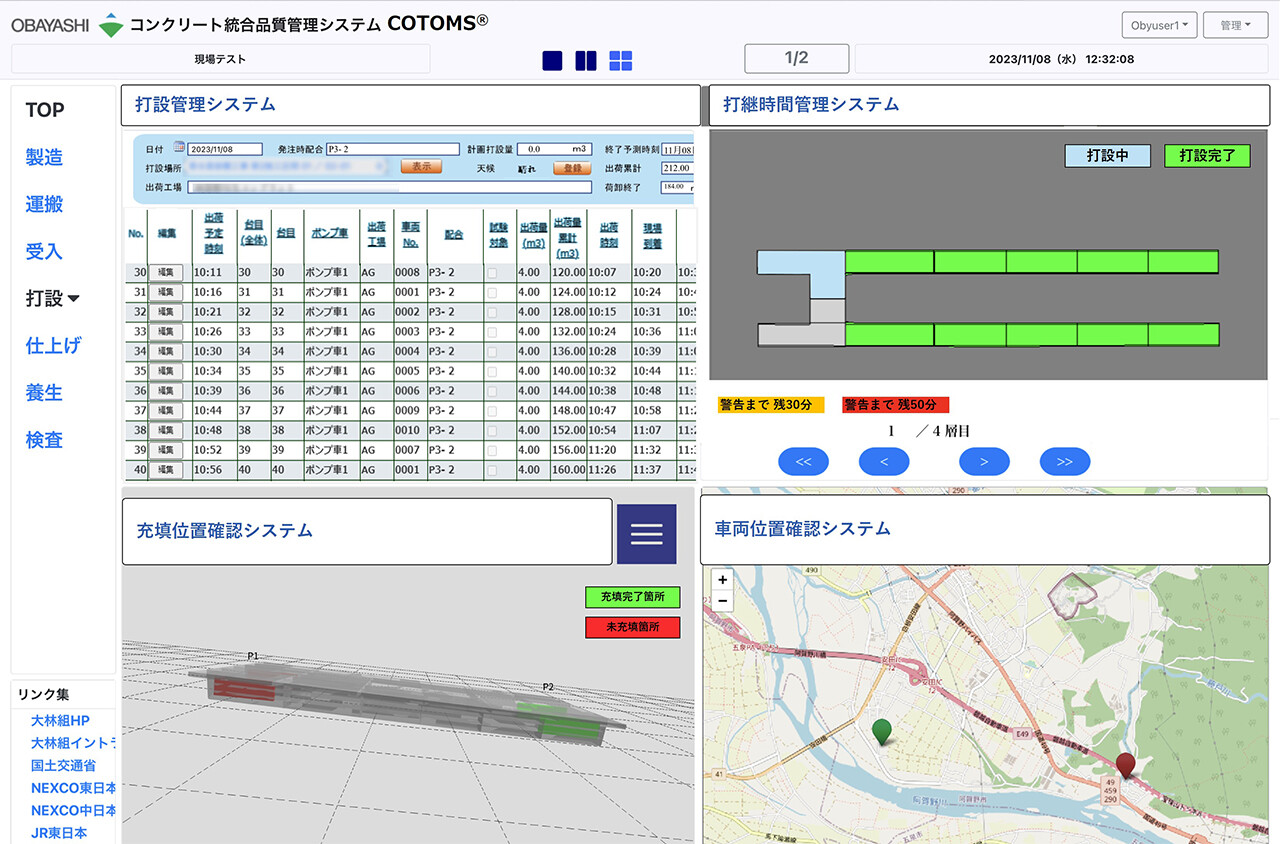Tick the 試験対象 checkbox in row 40
The image size is (1280, 844).
pyautogui.click(x=491, y=469)
